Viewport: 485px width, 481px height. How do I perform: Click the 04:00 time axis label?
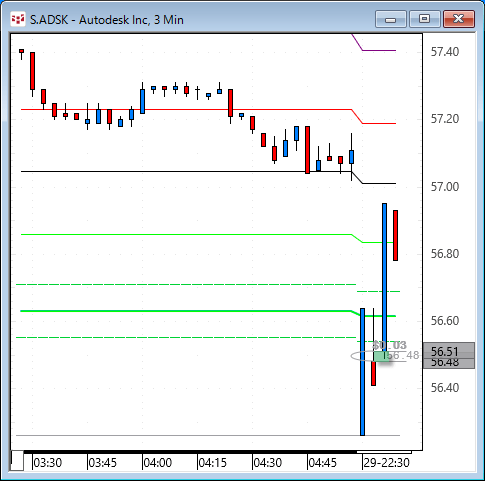pyautogui.click(x=158, y=463)
